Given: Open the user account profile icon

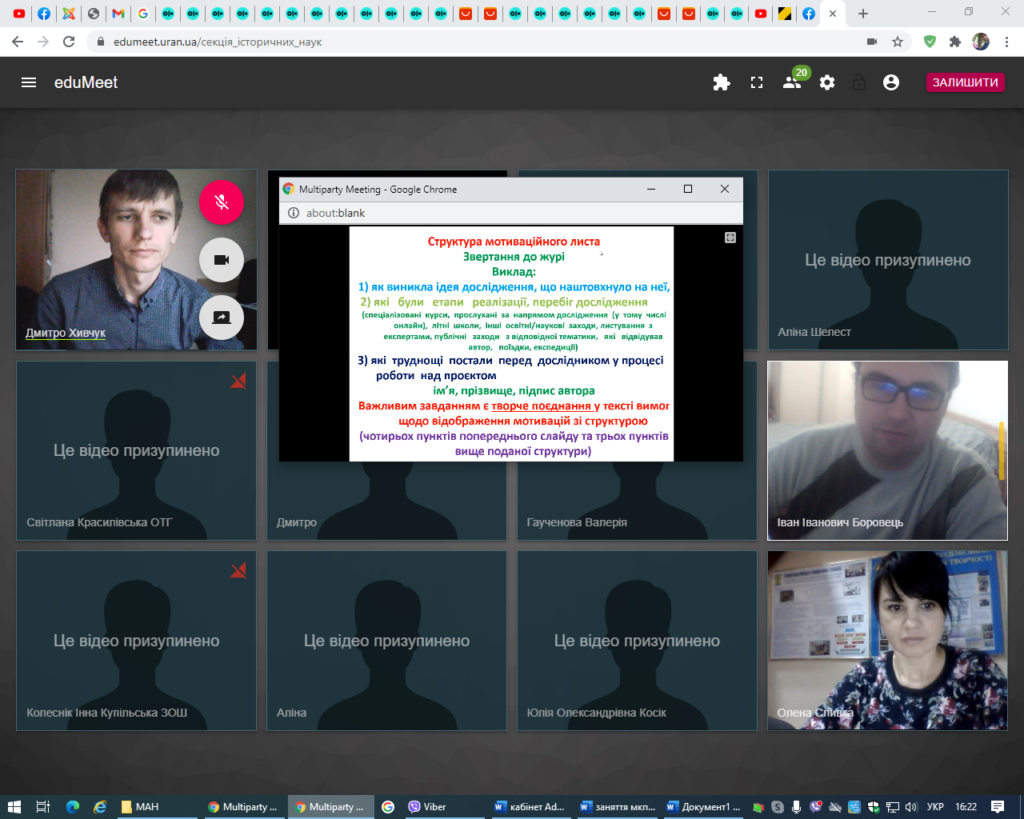Looking at the screenshot, I should click(891, 83).
